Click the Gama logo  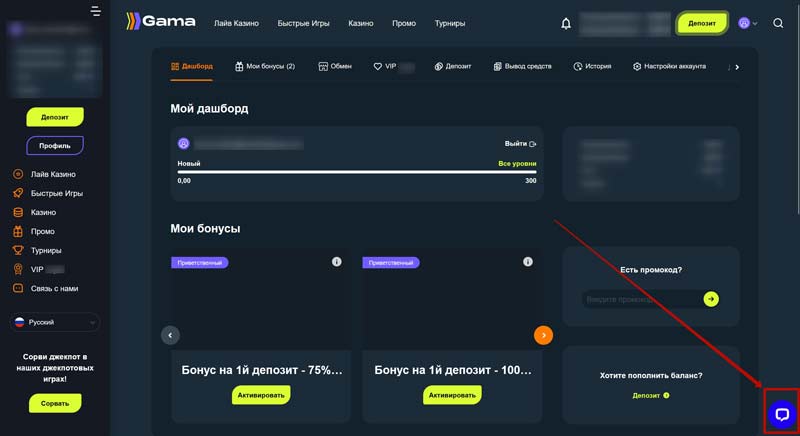pyautogui.click(x=160, y=21)
